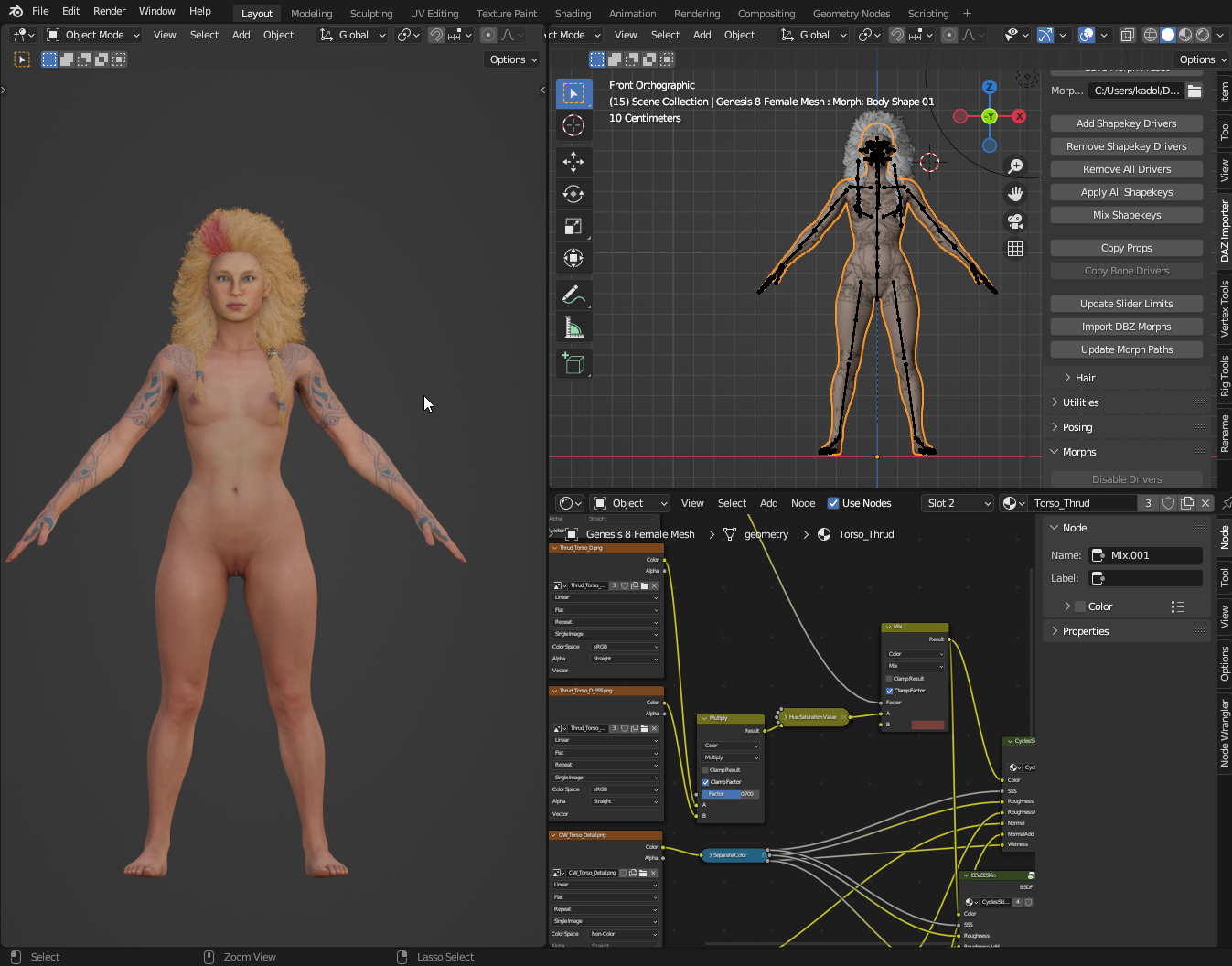
Task: Expand the Posing panel
Action: click(1077, 427)
